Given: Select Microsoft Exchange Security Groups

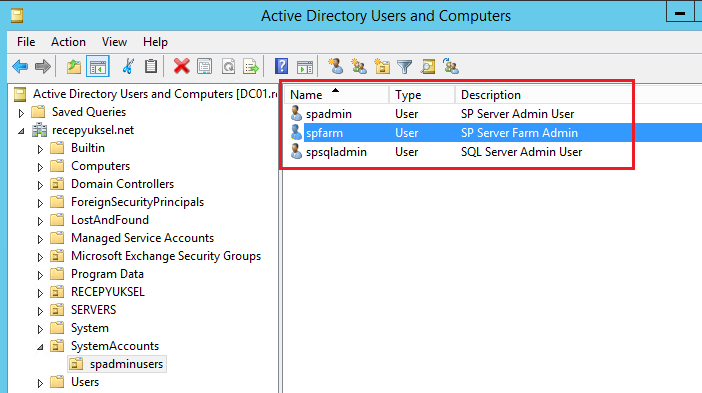Looking at the screenshot, I should click(166, 256).
